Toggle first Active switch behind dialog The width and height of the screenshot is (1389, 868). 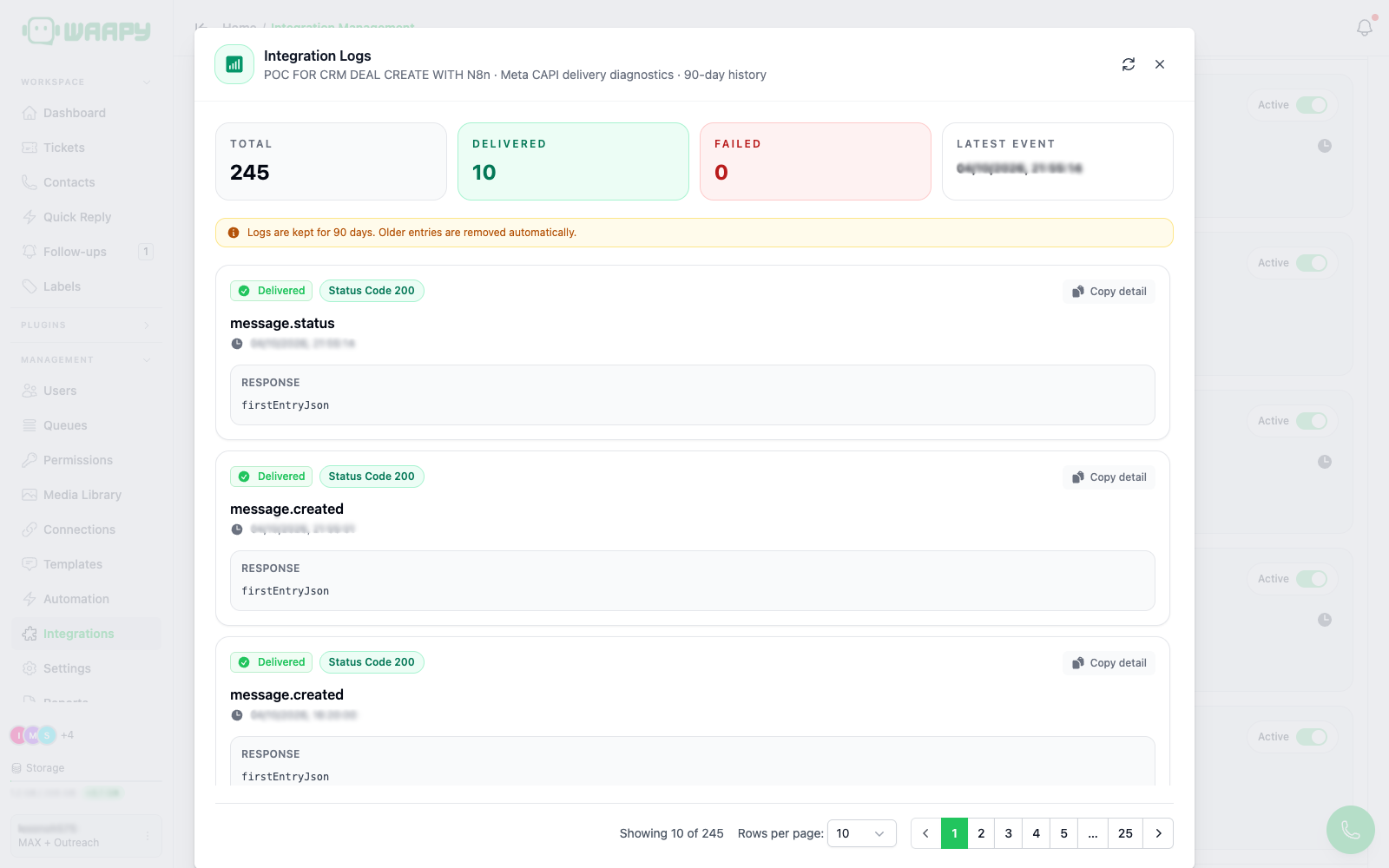click(1312, 105)
